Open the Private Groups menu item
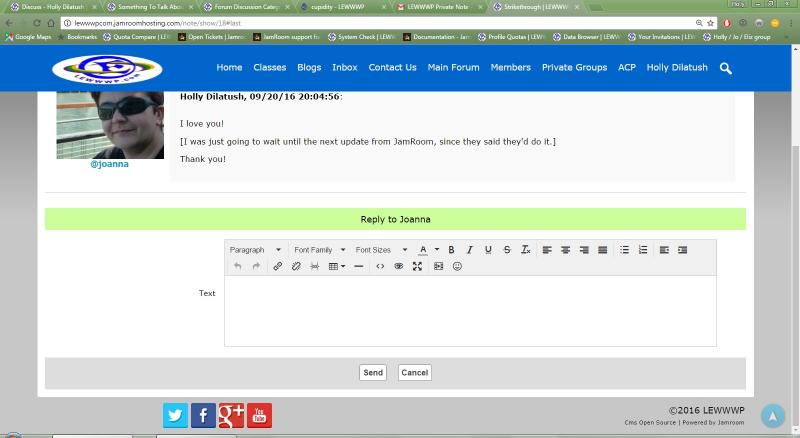 (574, 68)
